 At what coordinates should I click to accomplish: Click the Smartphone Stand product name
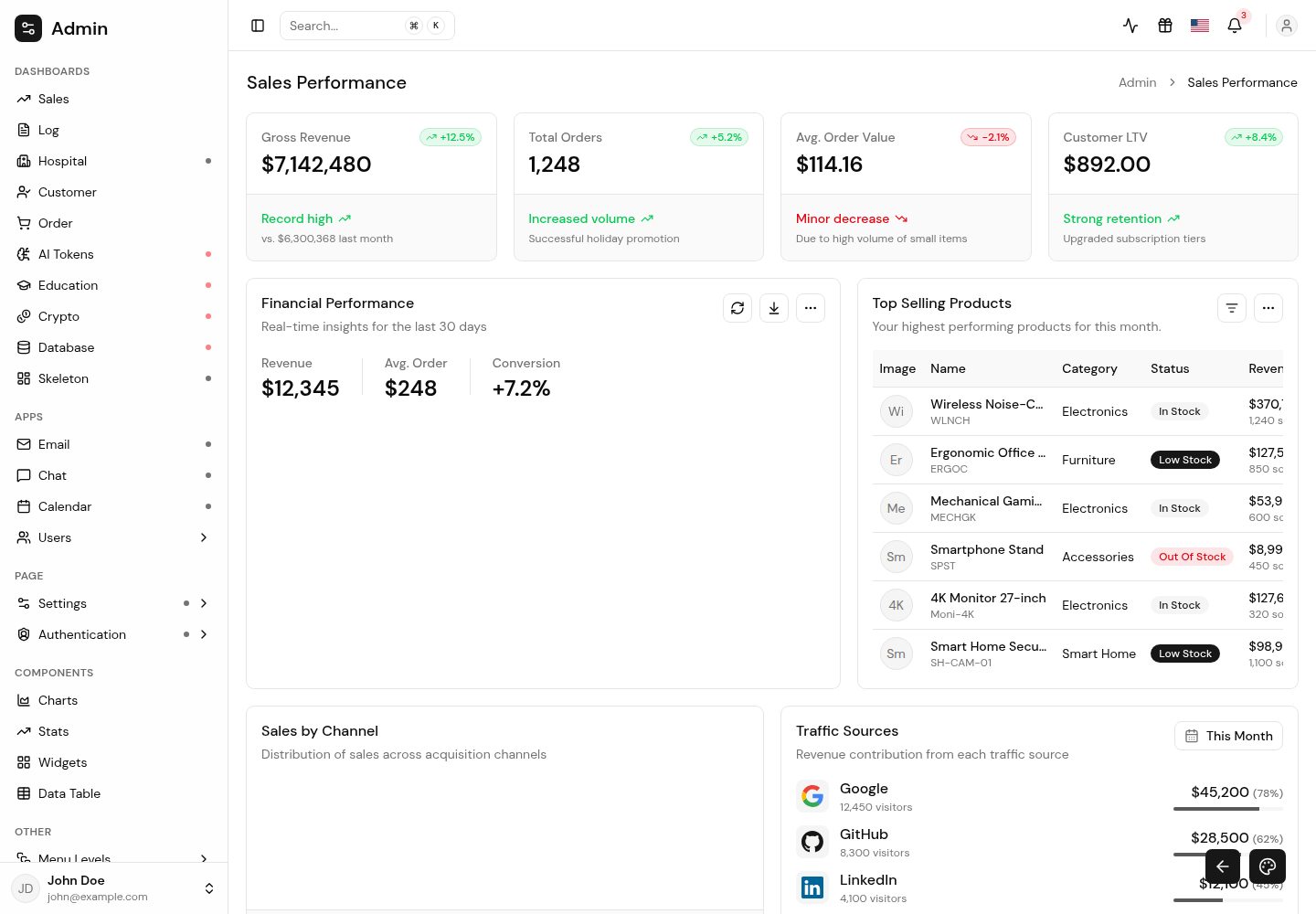[x=987, y=549]
